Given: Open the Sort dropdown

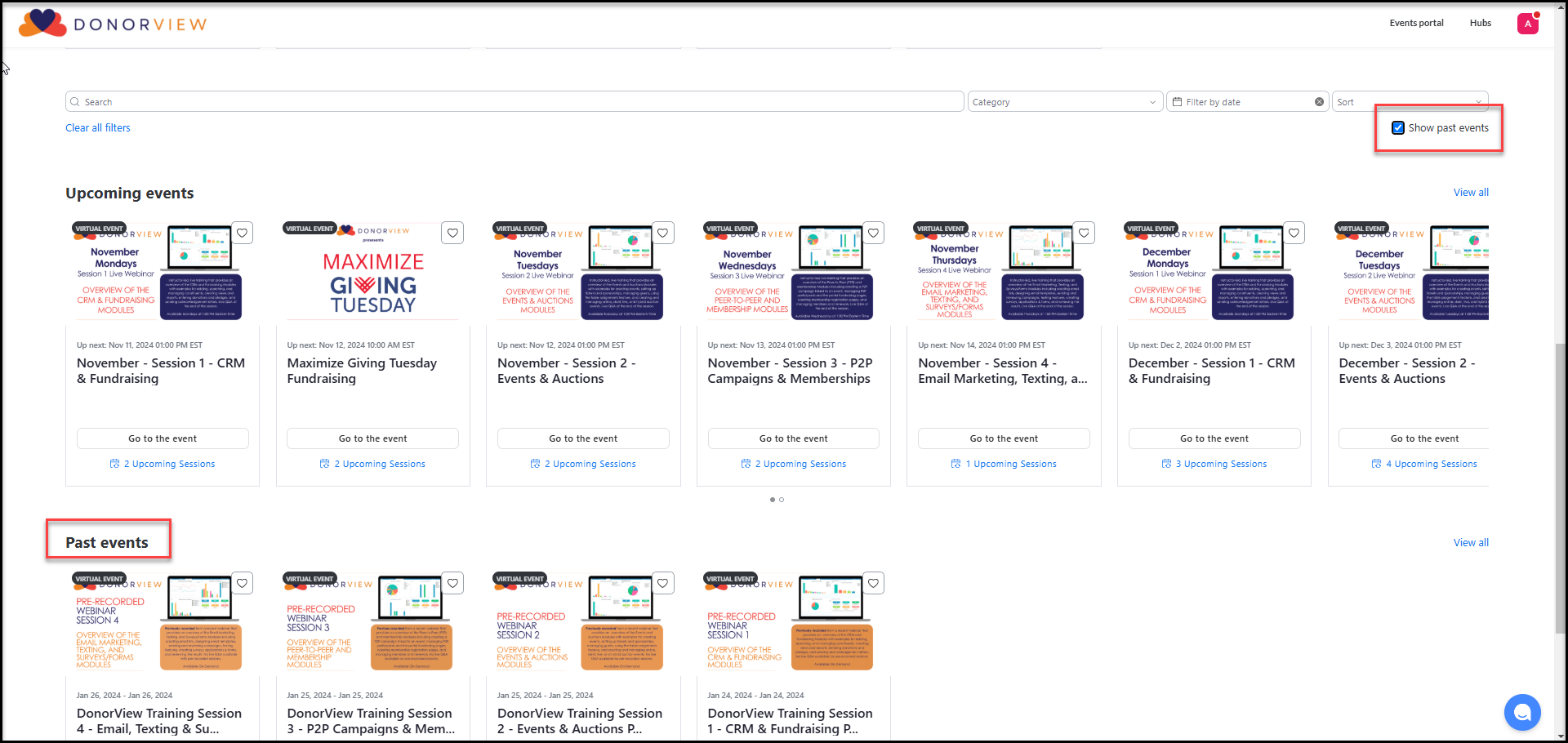Looking at the screenshot, I should [1410, 102].
